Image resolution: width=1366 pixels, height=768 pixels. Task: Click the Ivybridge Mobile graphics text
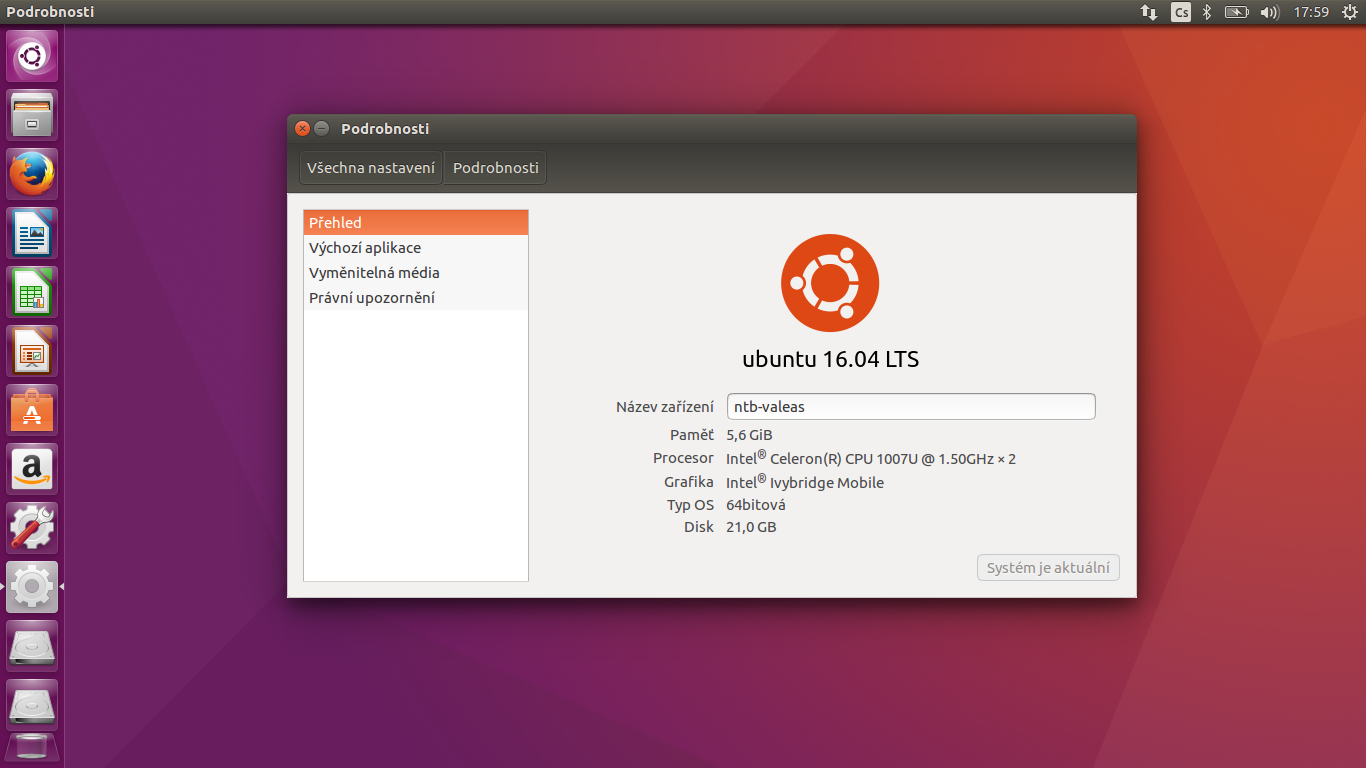pos(805,482)
